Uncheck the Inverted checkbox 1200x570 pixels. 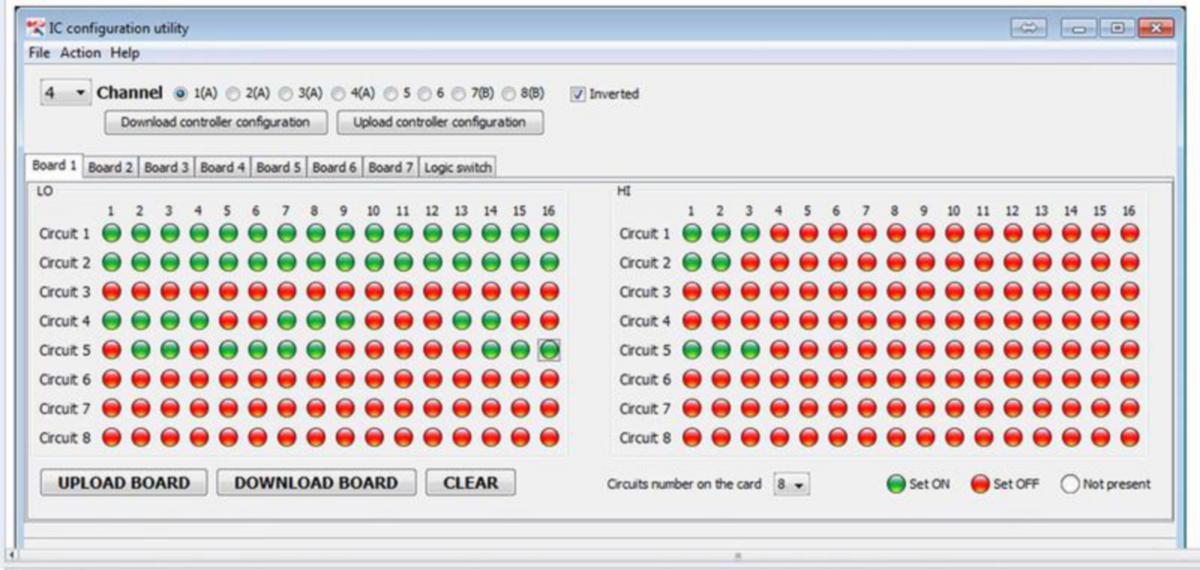click(577, 94)
